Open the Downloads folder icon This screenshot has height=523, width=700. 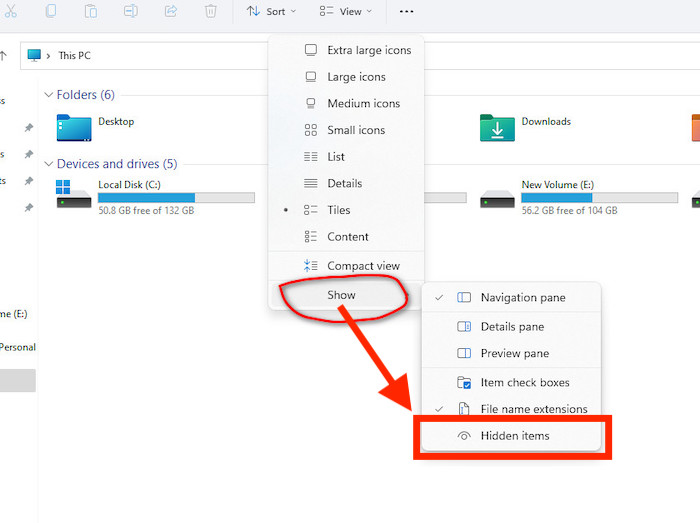[497, 128]
